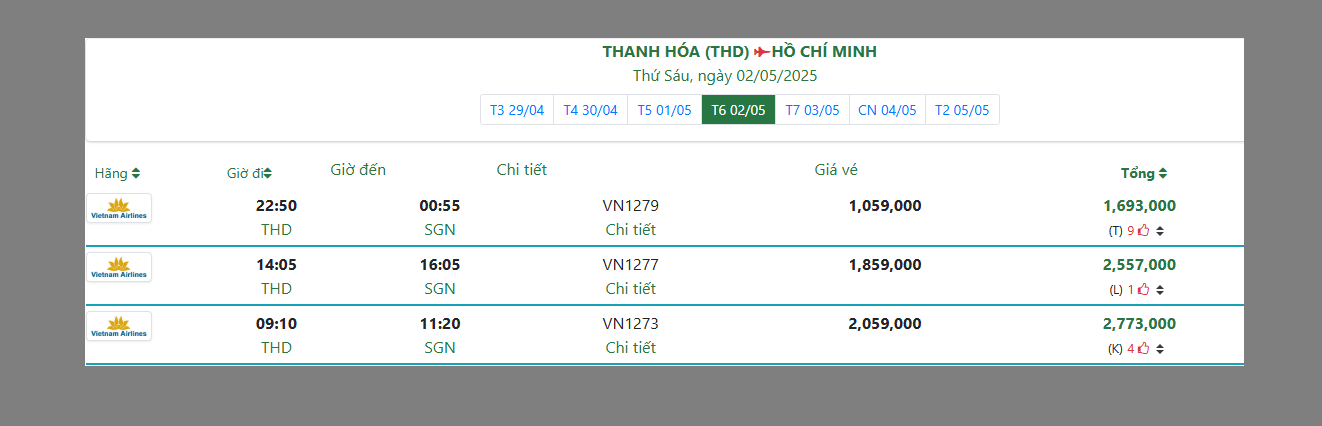
Task: Sort flights by Hãng column arrows
Action: (136, 173)
